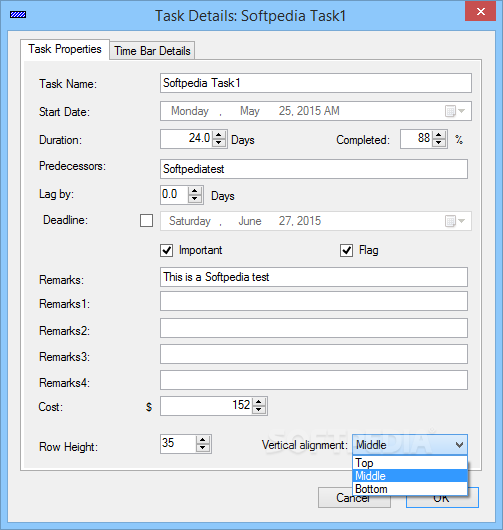
Task: Enable the Deadline checkbox
Action: (x=146, y=221)
